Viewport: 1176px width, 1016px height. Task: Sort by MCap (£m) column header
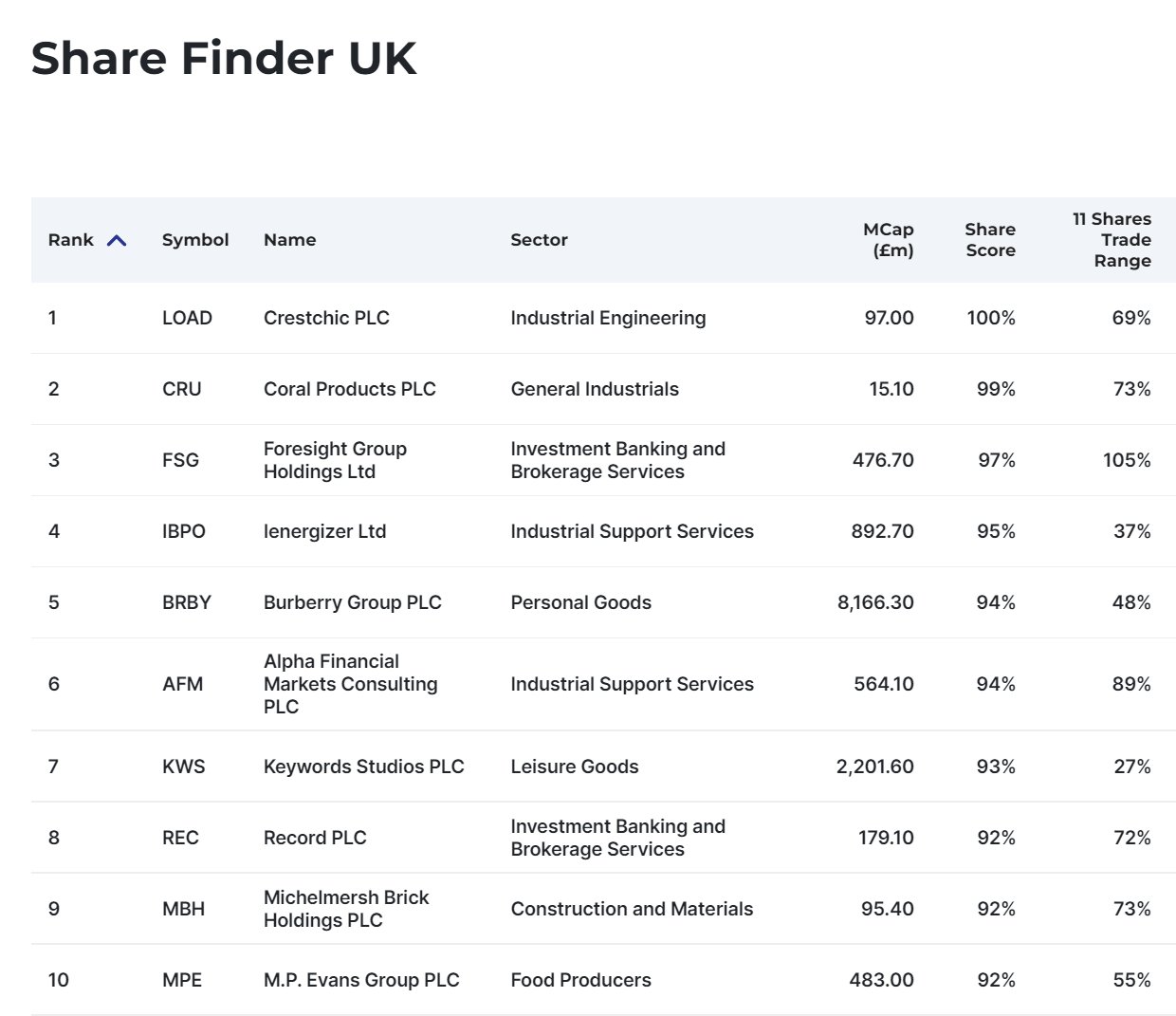pos(889,240)
